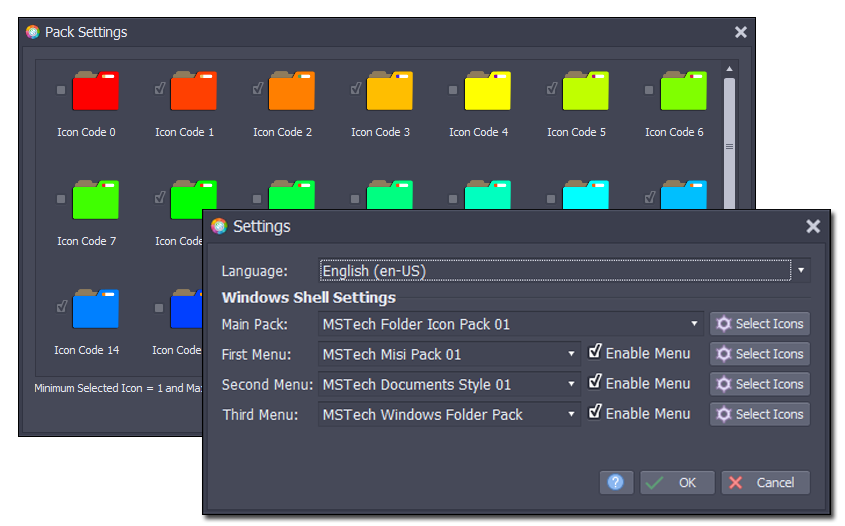Click the Cancel button in Settings
Viewport: 845px width, 526px height.
click(765, 482)
